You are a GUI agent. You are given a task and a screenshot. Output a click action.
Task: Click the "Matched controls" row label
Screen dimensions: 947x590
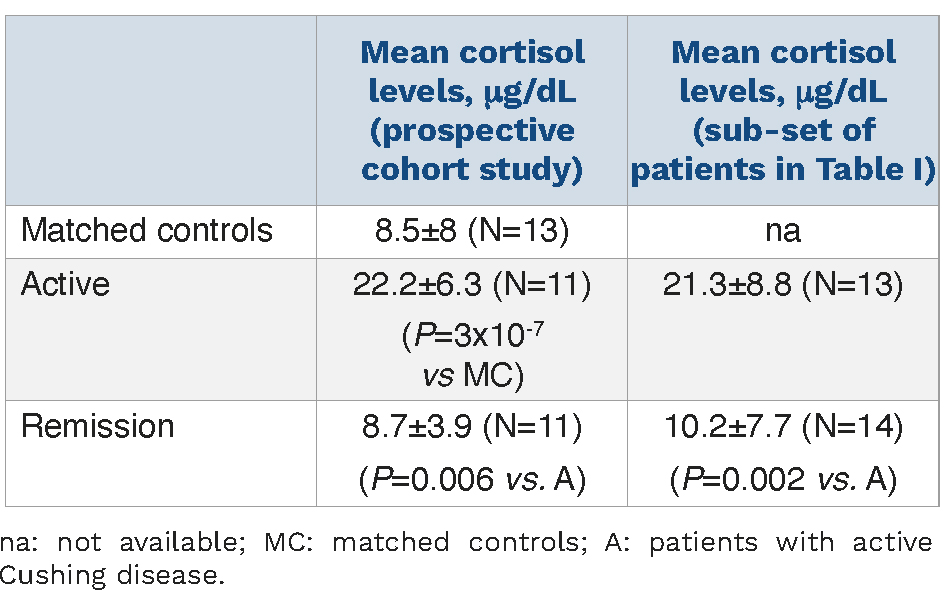(x=147, y=231)
